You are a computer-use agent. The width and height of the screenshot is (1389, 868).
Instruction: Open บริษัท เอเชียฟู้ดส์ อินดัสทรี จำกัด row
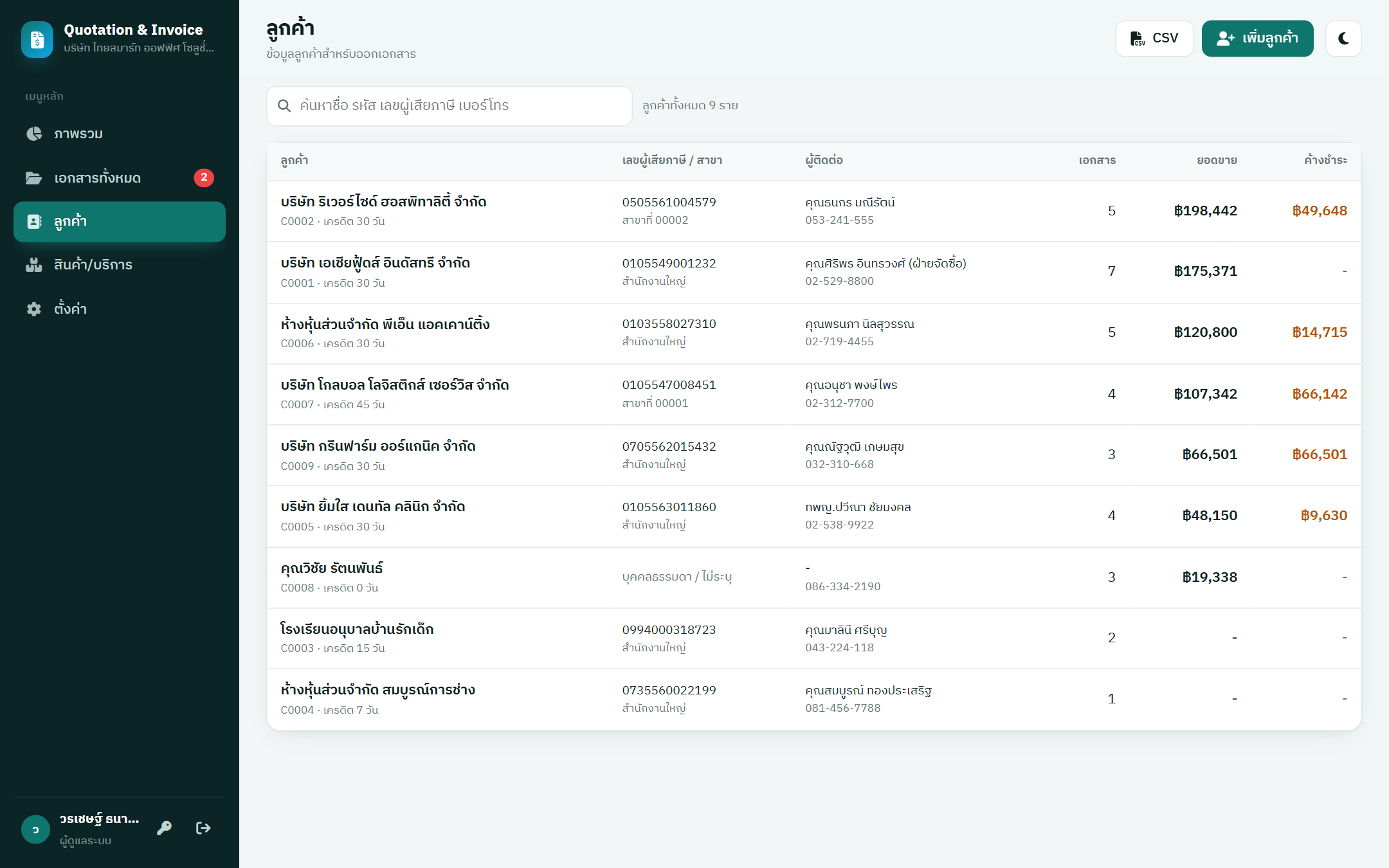pos(814,272)
